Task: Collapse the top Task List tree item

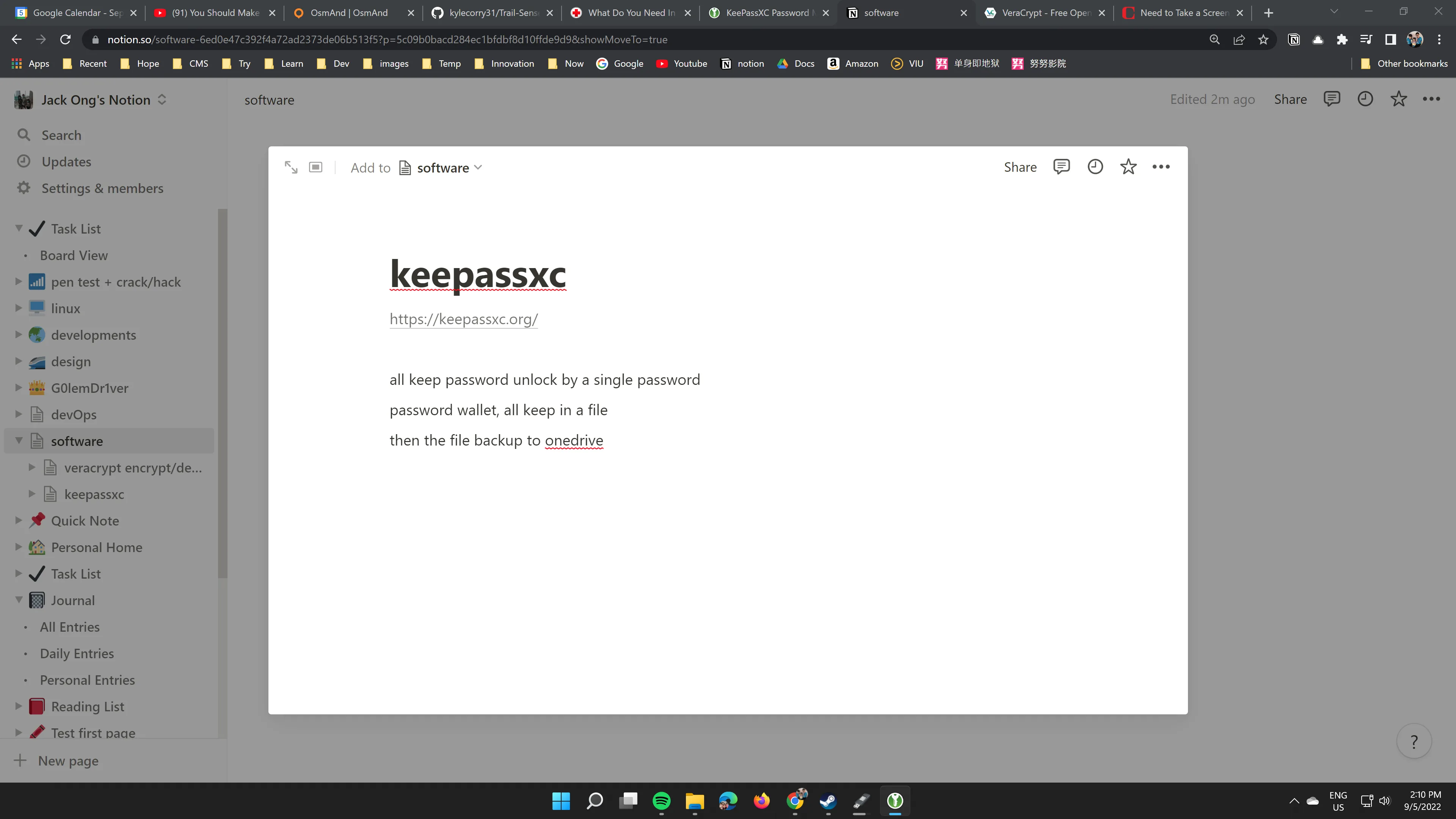Action: click(x=19, y=228)
